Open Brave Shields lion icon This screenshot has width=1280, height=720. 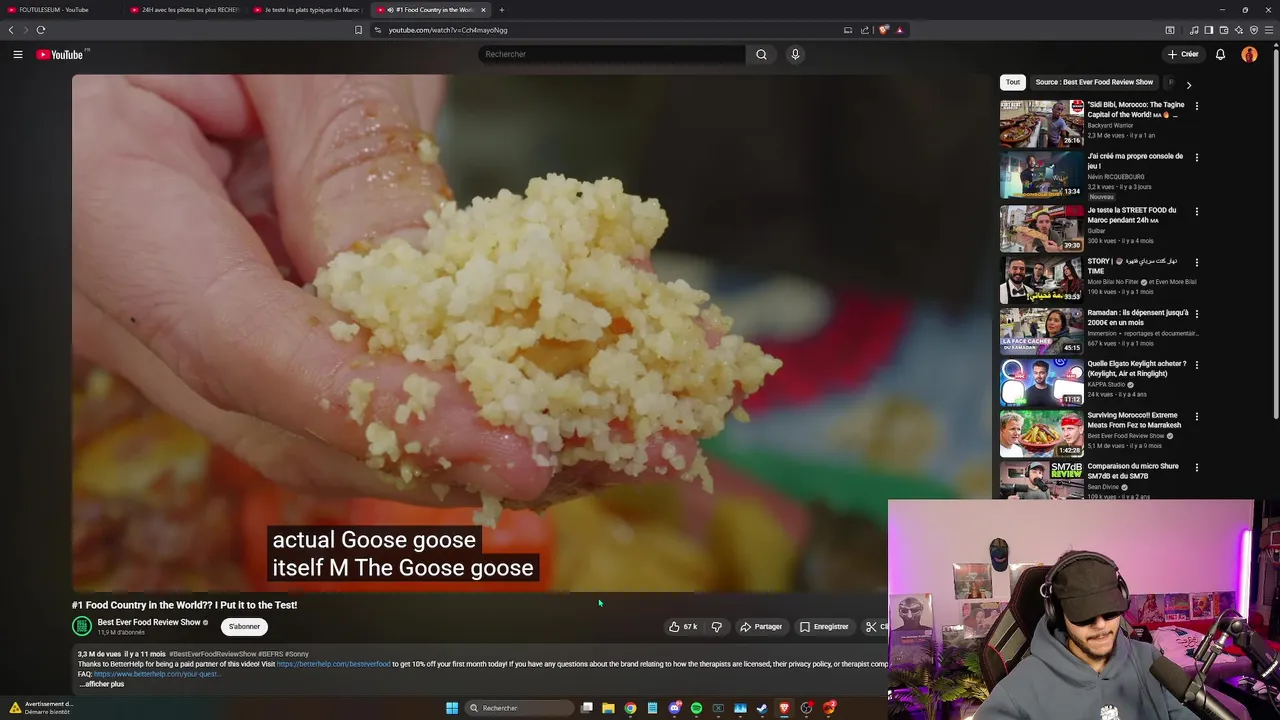tap(884, 30)
